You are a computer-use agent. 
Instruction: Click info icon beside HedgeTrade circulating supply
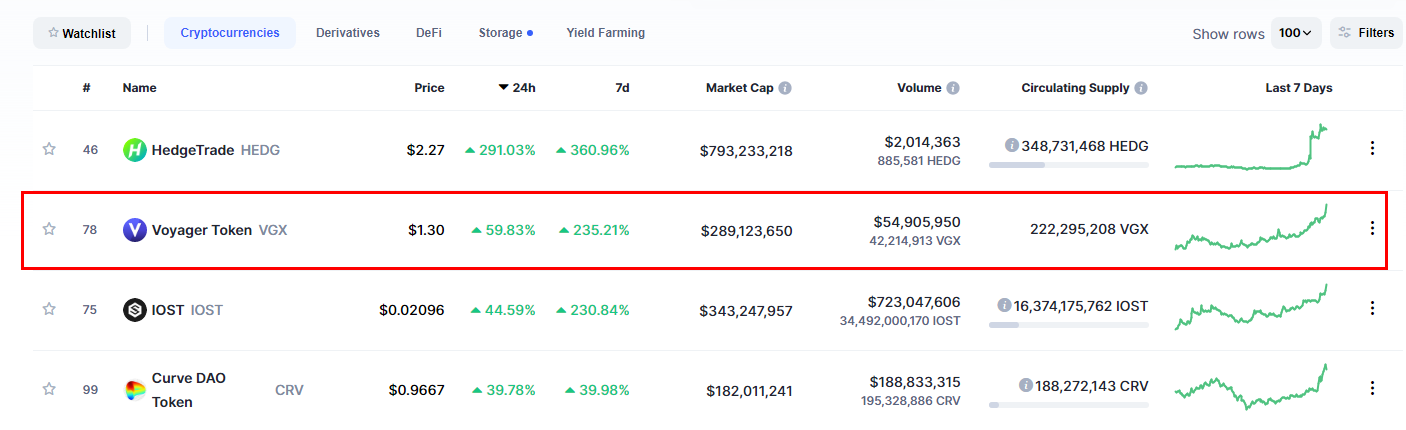coord(1012,146)
